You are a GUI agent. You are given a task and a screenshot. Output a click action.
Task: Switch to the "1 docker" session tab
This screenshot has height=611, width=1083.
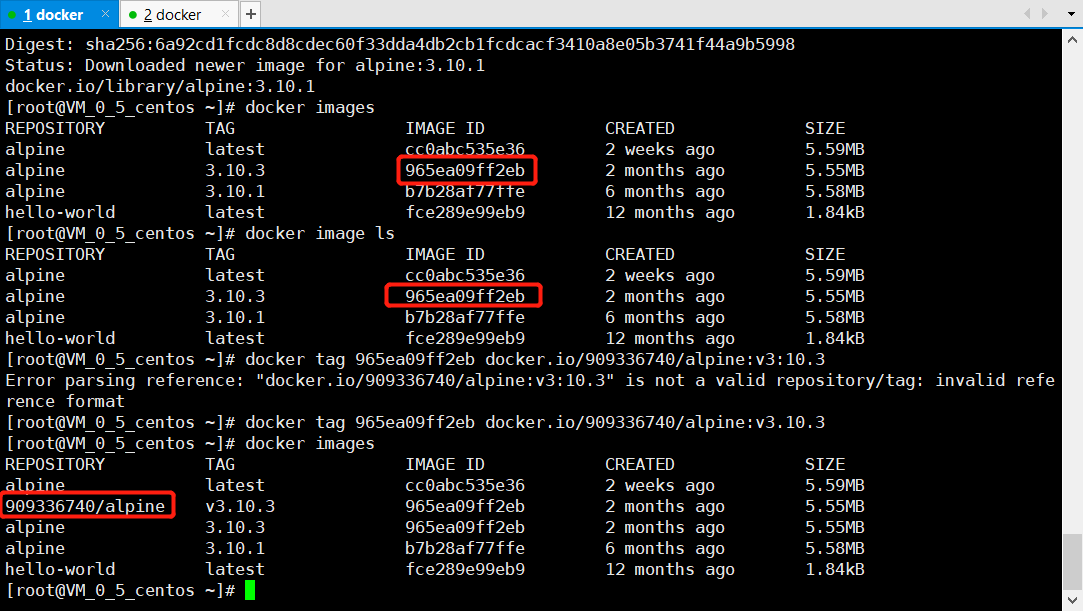tap(53, 14)
